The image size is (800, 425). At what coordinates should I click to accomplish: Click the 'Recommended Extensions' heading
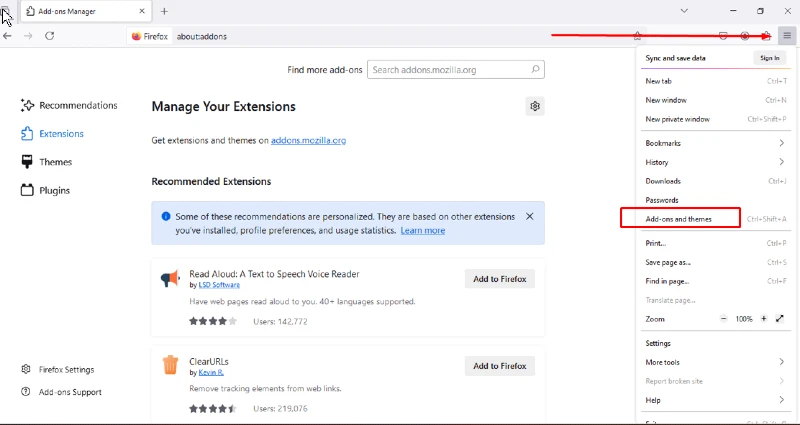tap(211, 182)
